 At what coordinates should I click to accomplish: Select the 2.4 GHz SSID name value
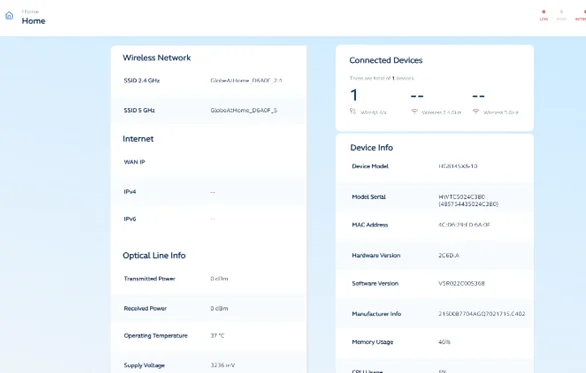point(246,80)
